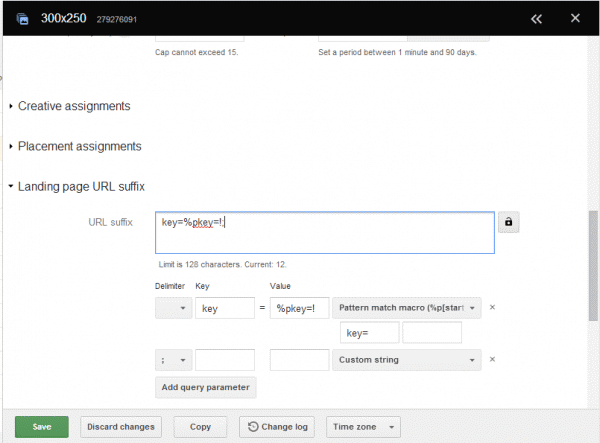The image size is (600, 443).
Task: Click the ad creative icon beside 300x250
Action: (23, 18)
